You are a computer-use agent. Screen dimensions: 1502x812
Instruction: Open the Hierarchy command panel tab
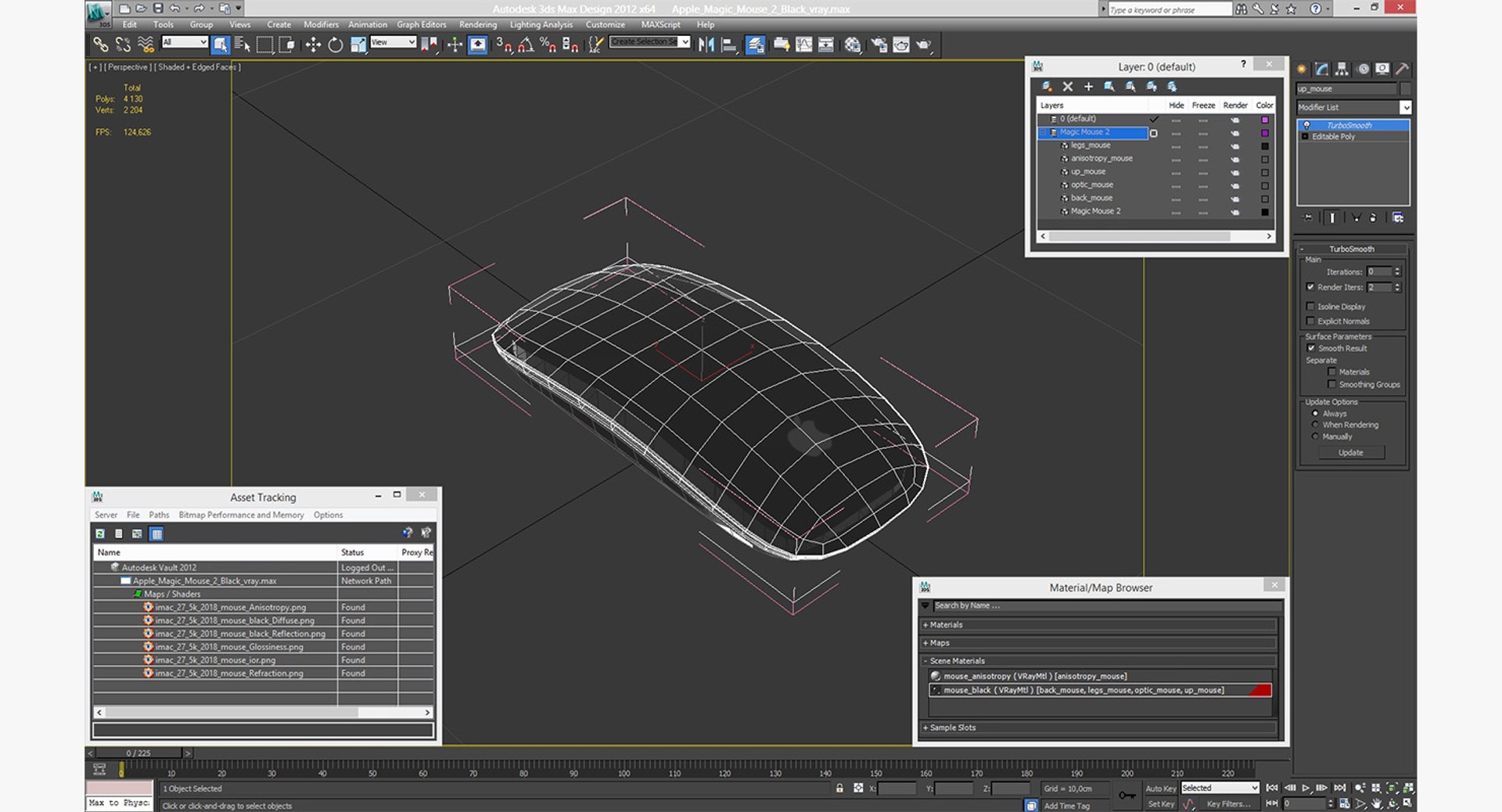[1342, 69]
